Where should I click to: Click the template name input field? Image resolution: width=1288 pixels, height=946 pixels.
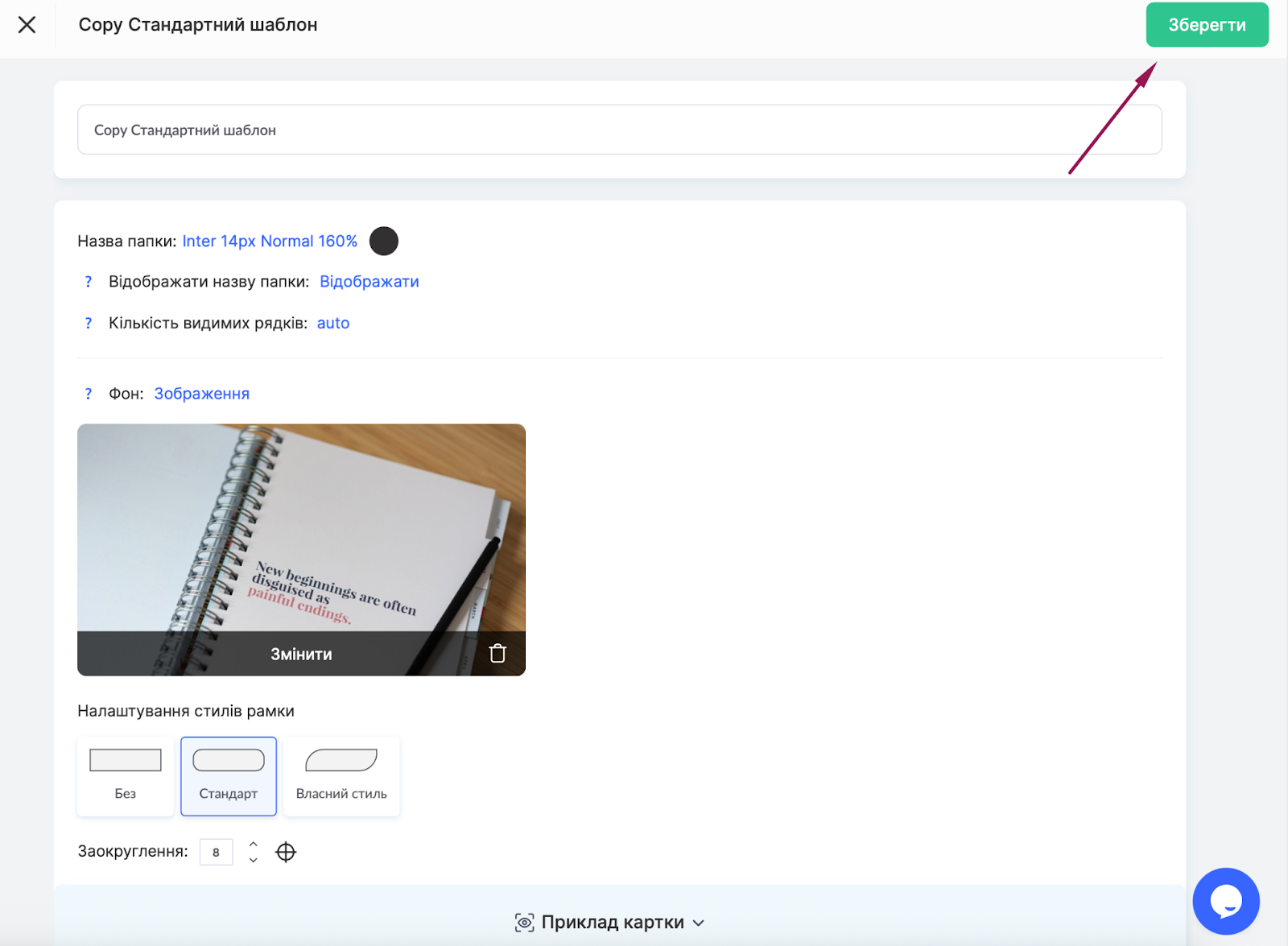pyautogui.click(x=619, y=130)
